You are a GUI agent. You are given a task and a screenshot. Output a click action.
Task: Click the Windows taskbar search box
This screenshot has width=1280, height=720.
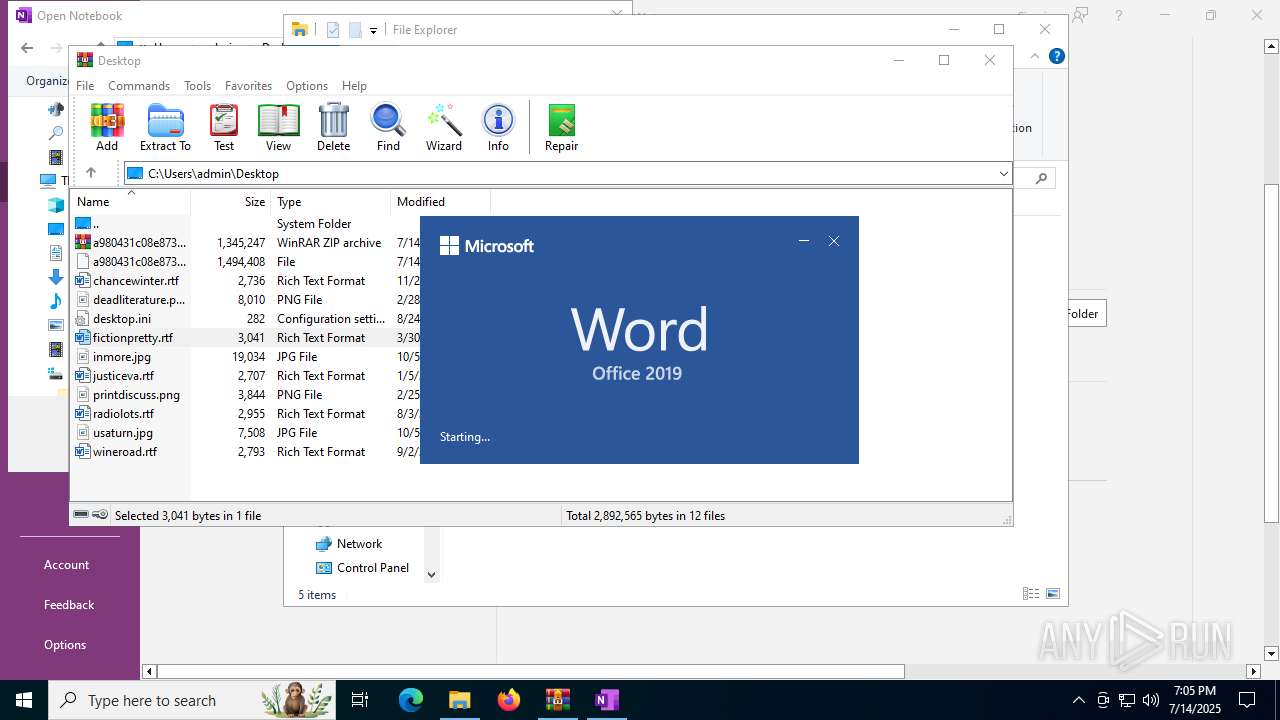click(190, 700)
